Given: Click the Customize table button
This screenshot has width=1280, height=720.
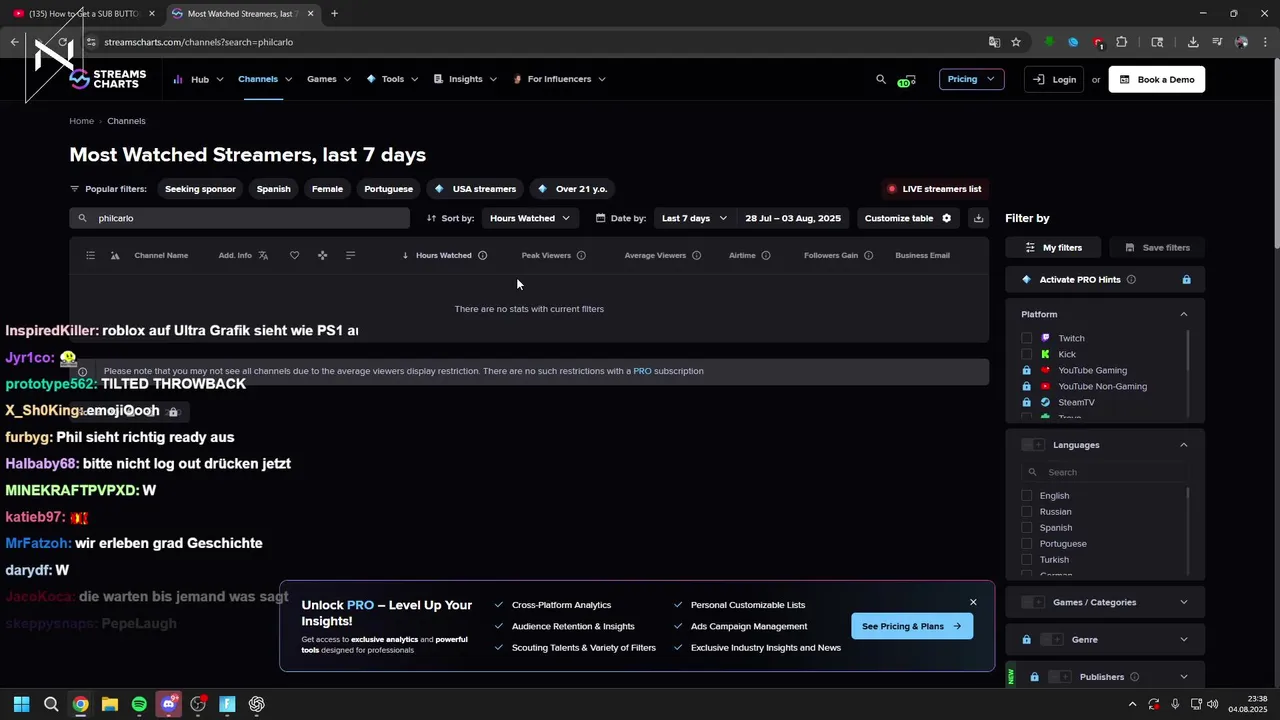Looking at the screenshot, I should click(x=908, y=218).
